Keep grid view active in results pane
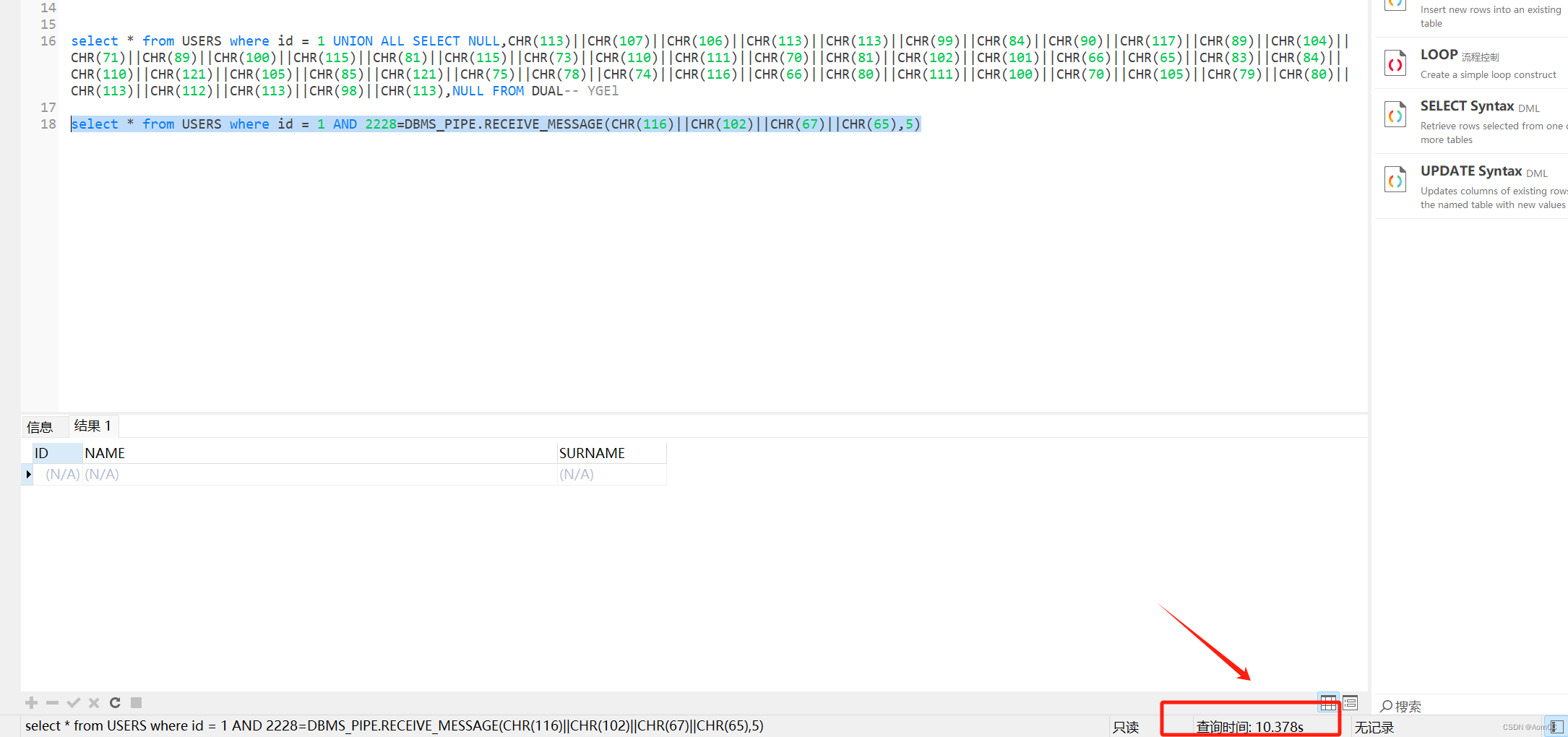Screen dimensions: 1568x737 click(x=1328, y=702)
